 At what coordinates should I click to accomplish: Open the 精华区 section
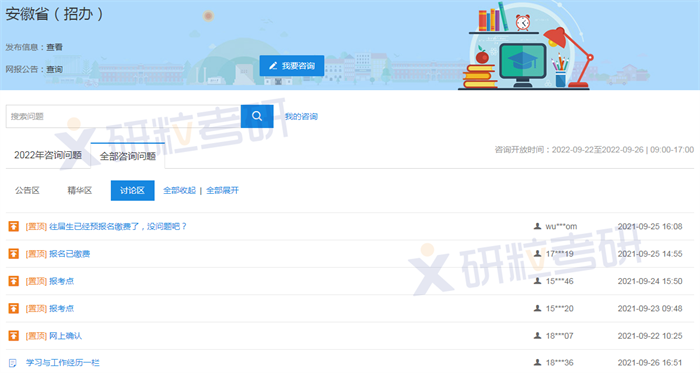80,191
